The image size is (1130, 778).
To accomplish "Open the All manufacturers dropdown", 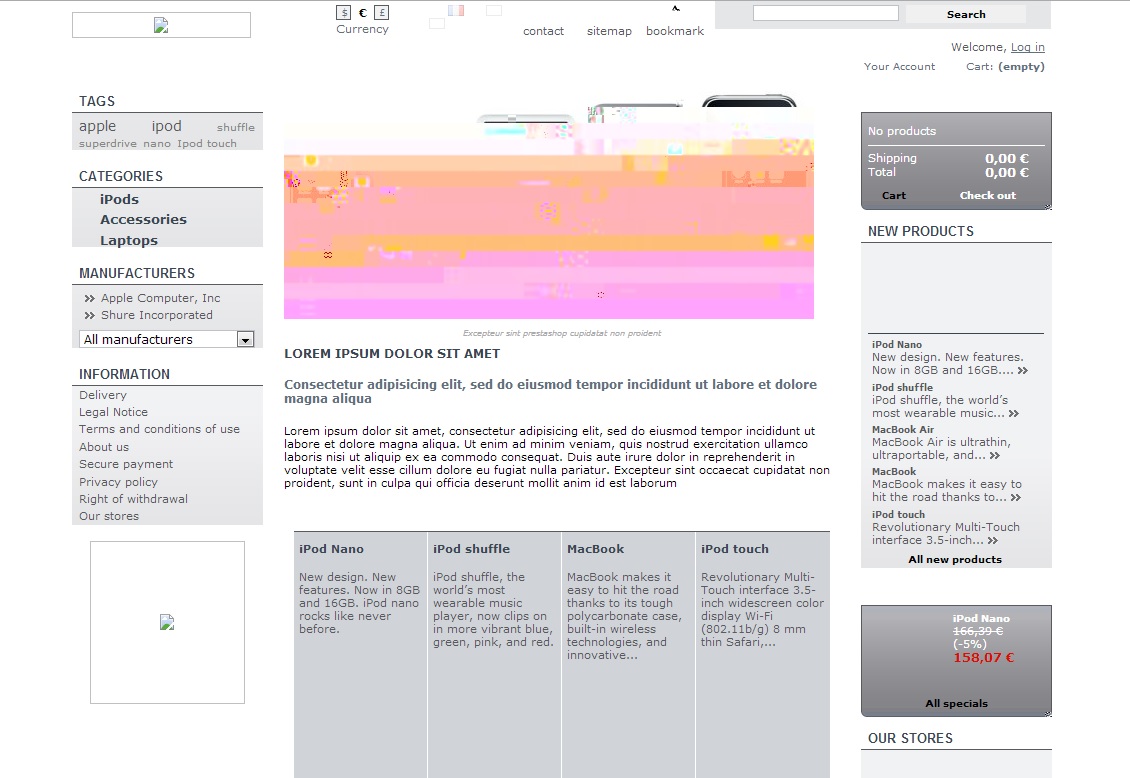I will 166,339.
